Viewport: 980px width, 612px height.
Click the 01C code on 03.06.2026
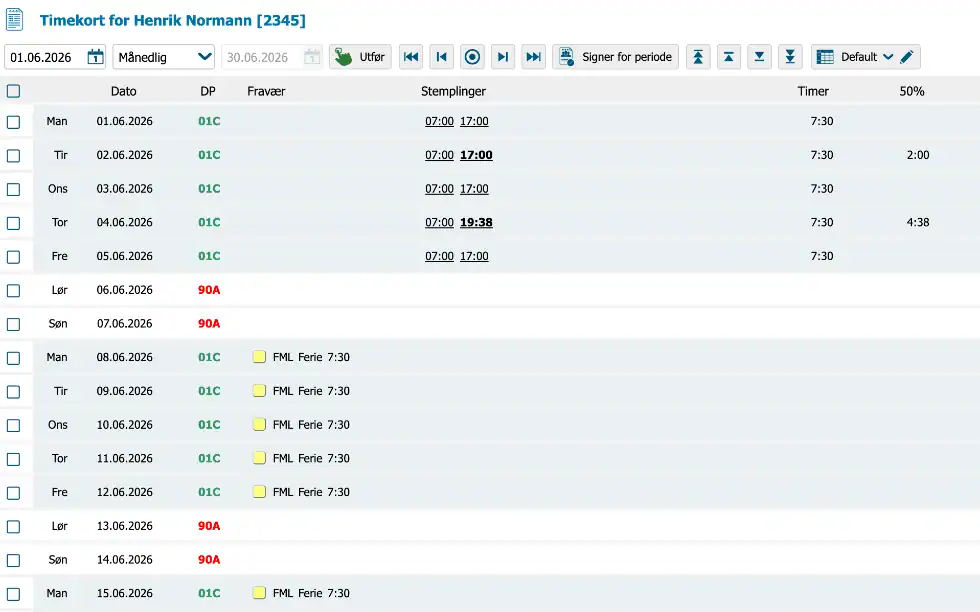tap(209, 189)
